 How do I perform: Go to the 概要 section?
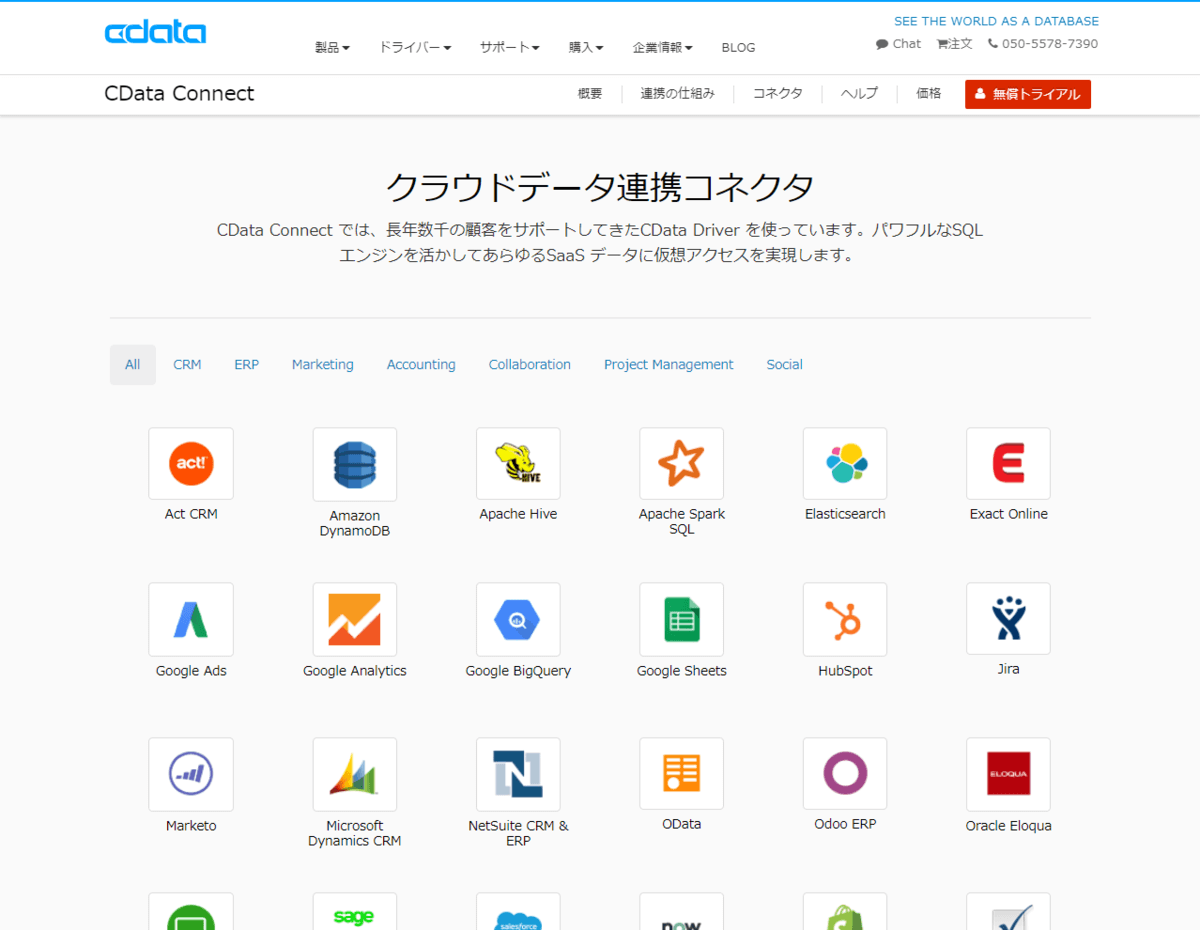tap(590, 94)
